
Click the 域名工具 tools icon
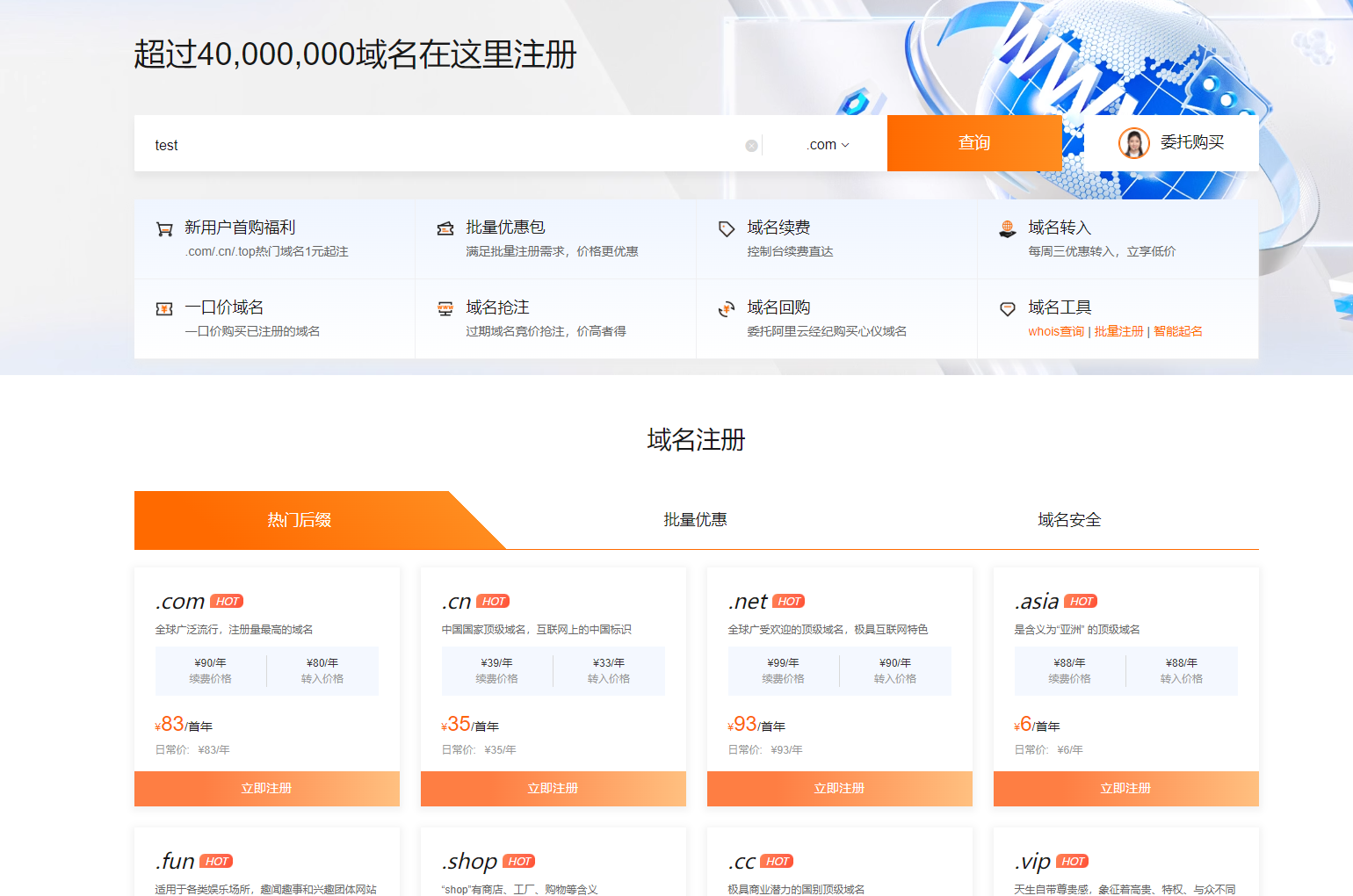(x=1008, y=309)
